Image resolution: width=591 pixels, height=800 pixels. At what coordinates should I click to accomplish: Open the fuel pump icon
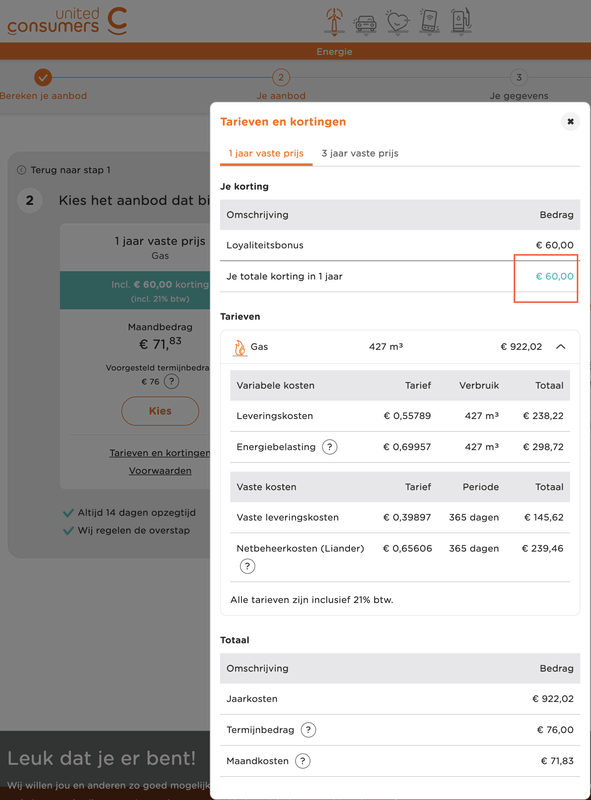tap(461, 22)
